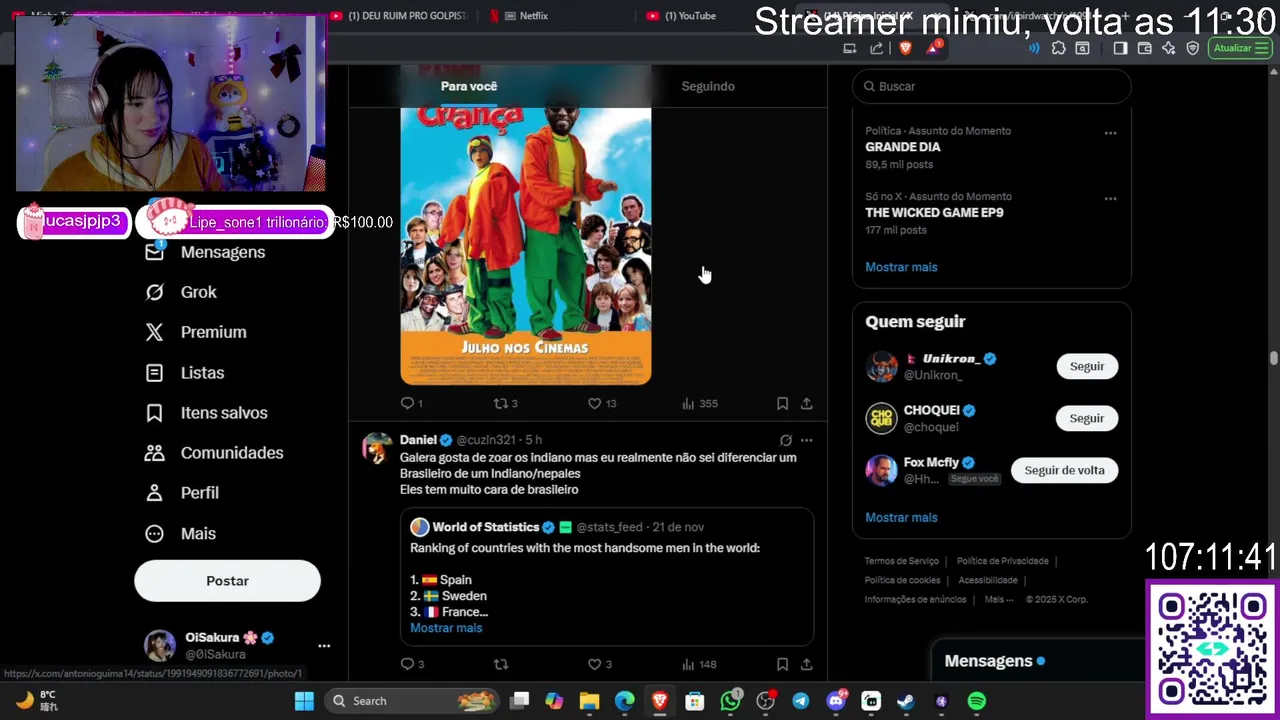Image resolution: width=1280 pixels, height=720 pixels.
Task: Open options for THE WICKED GAME trend
Action: click(1110, 199)
